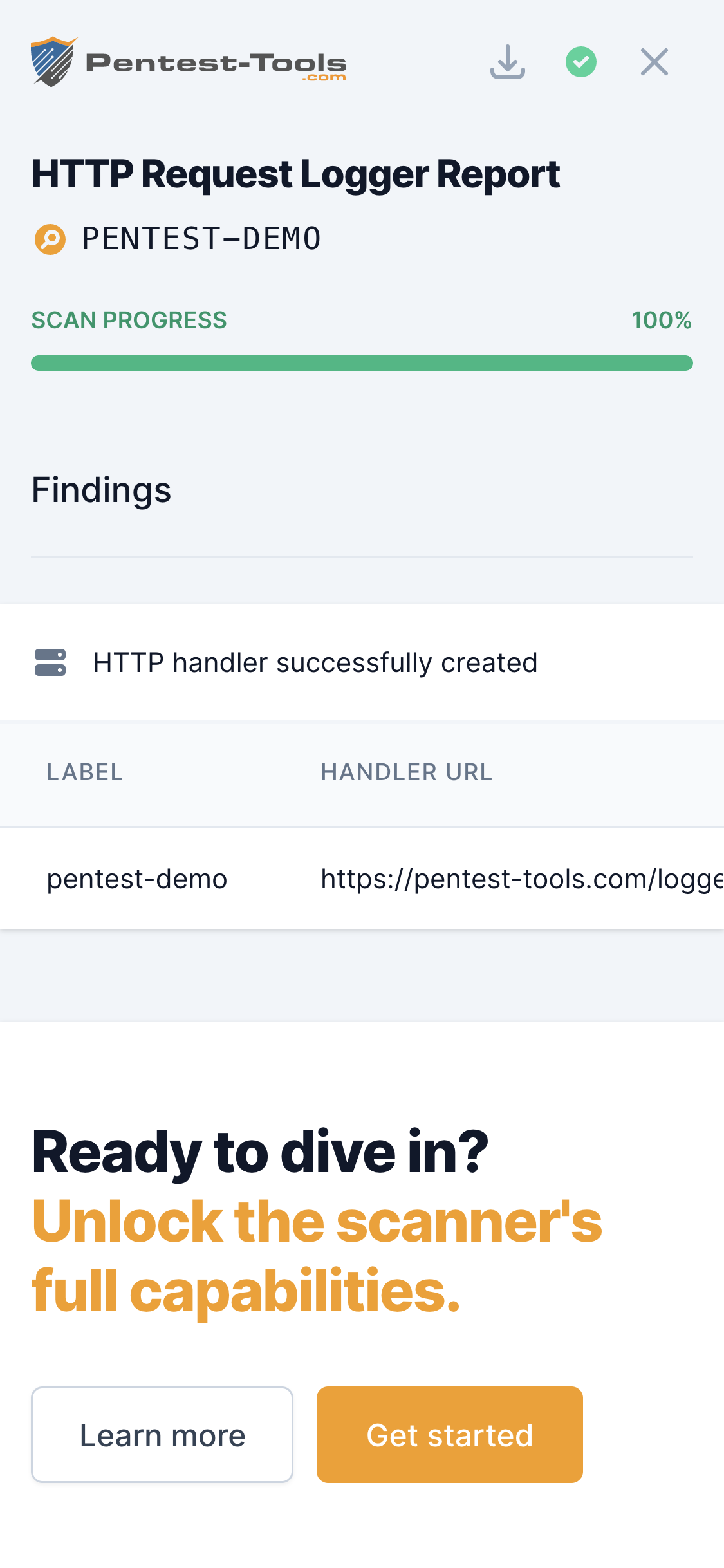Click the Pentest-Tools.com logo

[189, 61]
